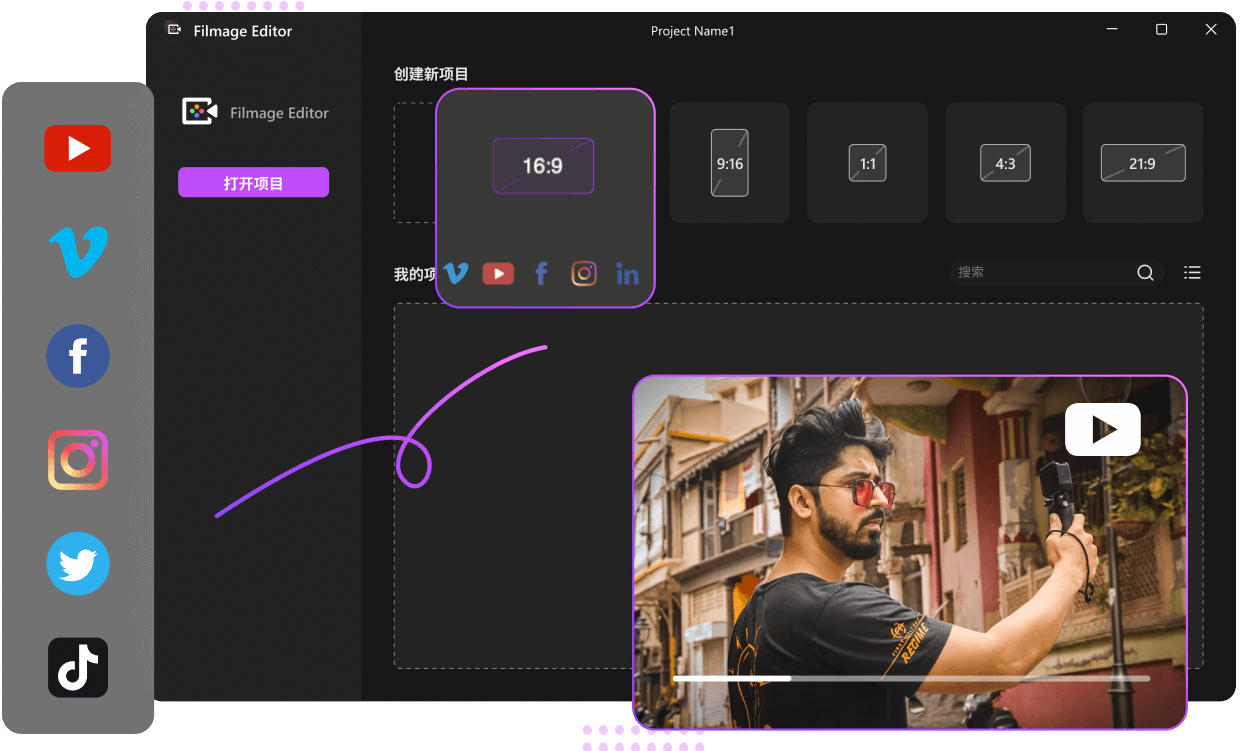1240x751 pixels.
Task: Switch to list view with the list icon
Action: 1192,272
